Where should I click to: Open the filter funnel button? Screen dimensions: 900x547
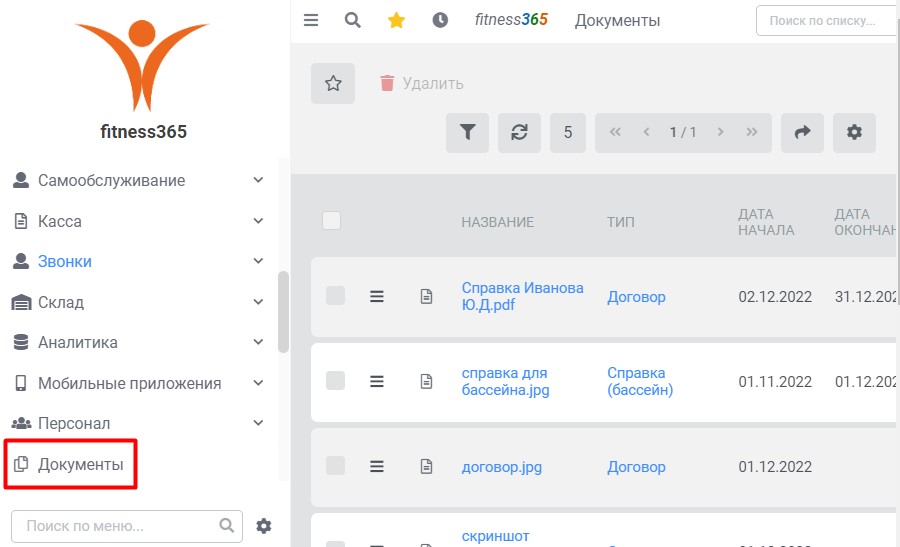[467, 133]
